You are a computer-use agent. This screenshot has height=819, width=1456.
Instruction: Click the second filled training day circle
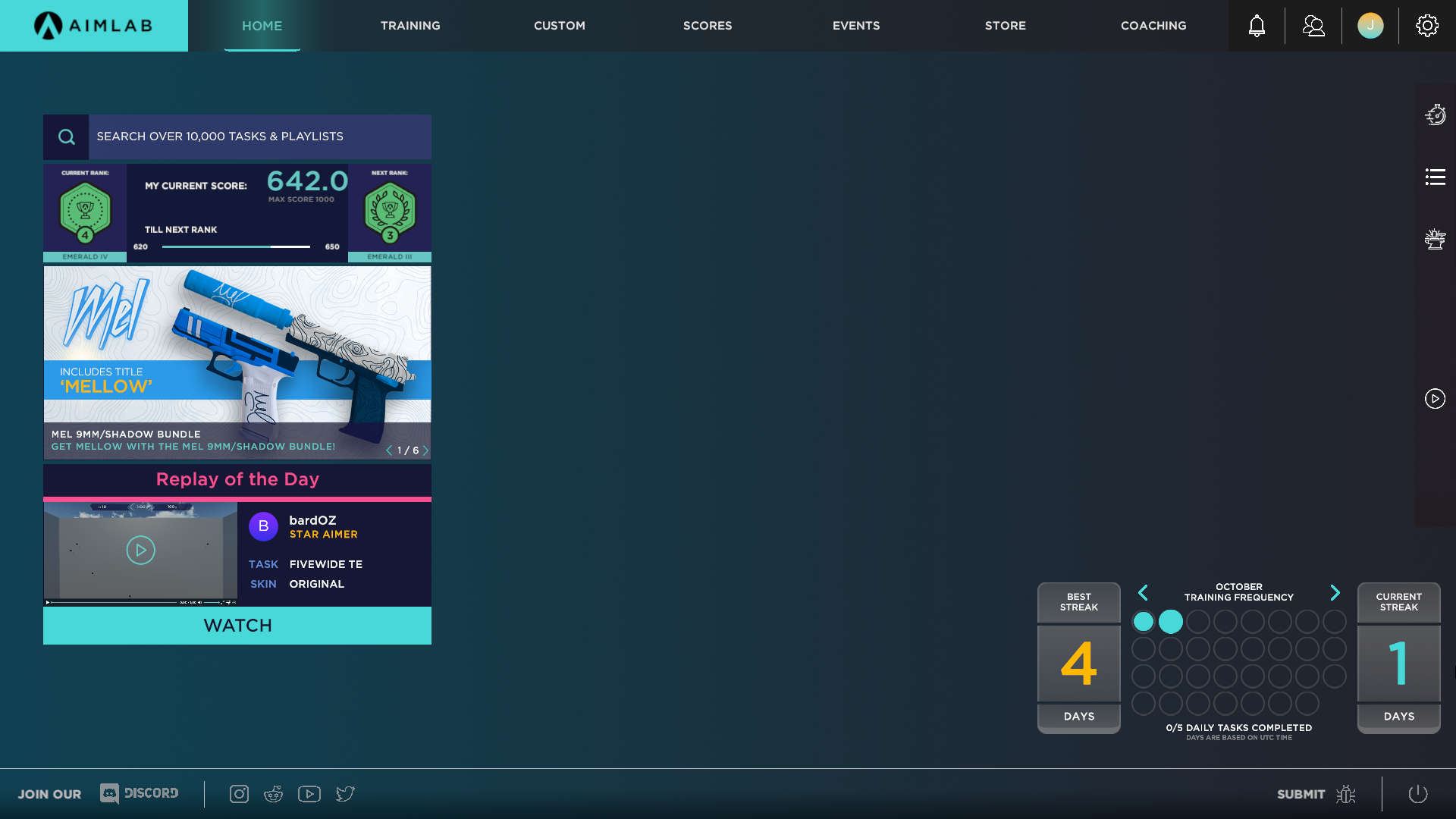pyautogui.click(x=1170, y=622)
